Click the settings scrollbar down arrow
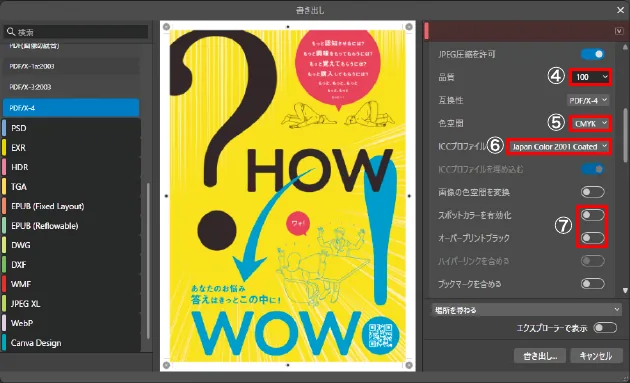 click(x=625, y=290)
